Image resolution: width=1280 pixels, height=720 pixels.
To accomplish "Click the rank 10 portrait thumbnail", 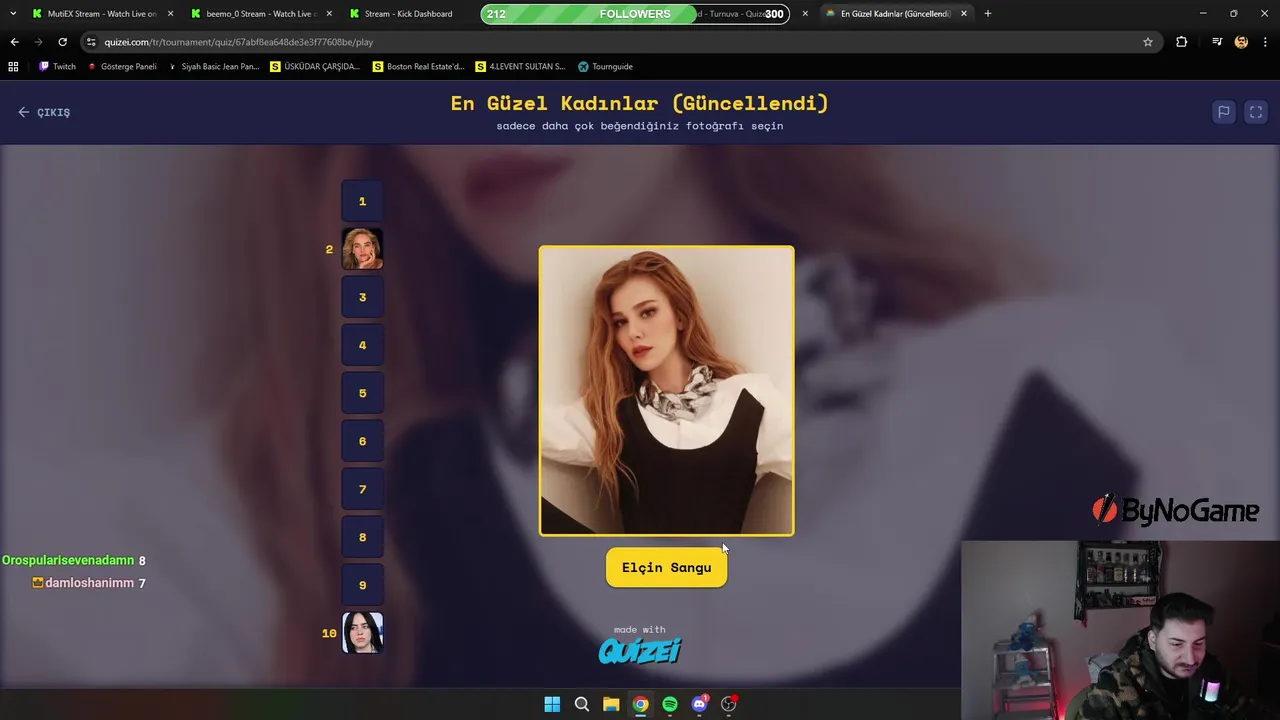I will [x=362, y=633].
